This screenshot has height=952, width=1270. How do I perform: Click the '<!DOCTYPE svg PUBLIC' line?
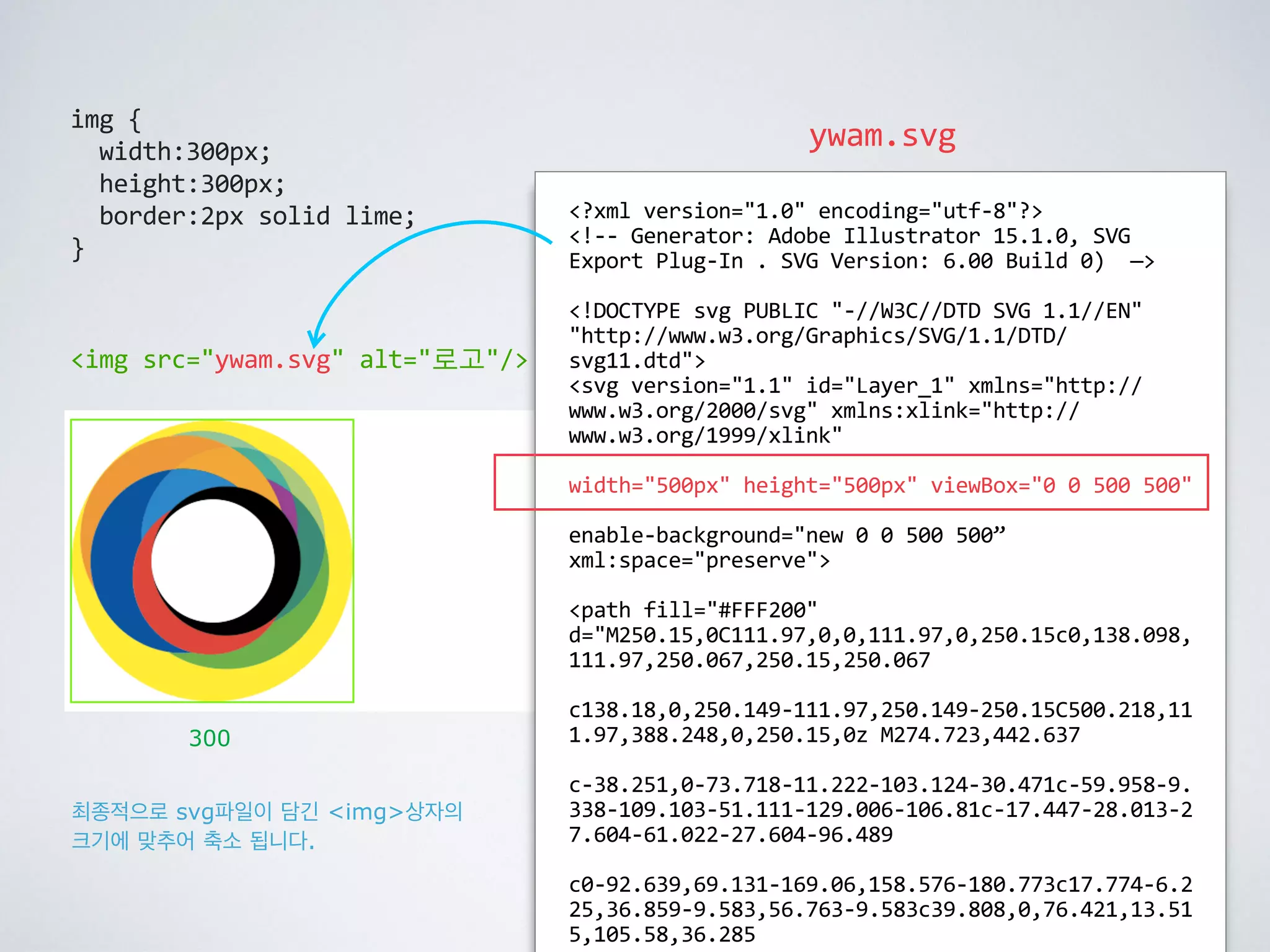(855, 311)
